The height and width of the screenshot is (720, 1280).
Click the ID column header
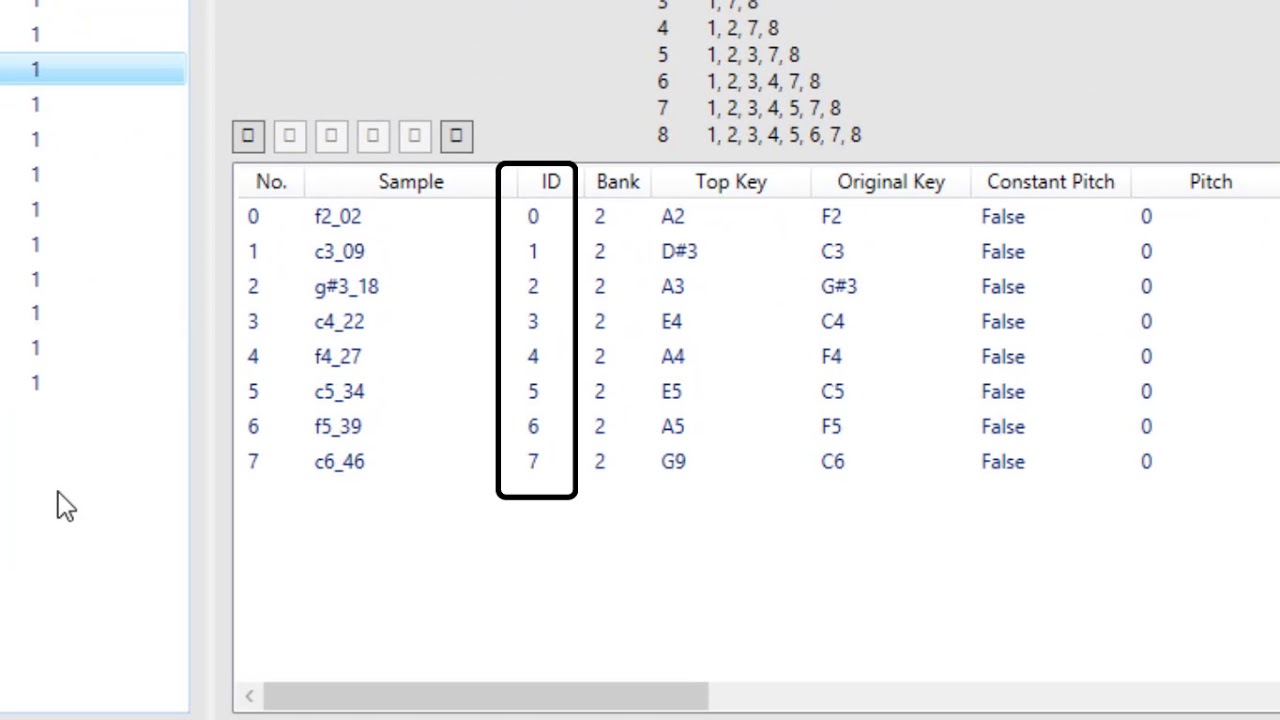551,182
